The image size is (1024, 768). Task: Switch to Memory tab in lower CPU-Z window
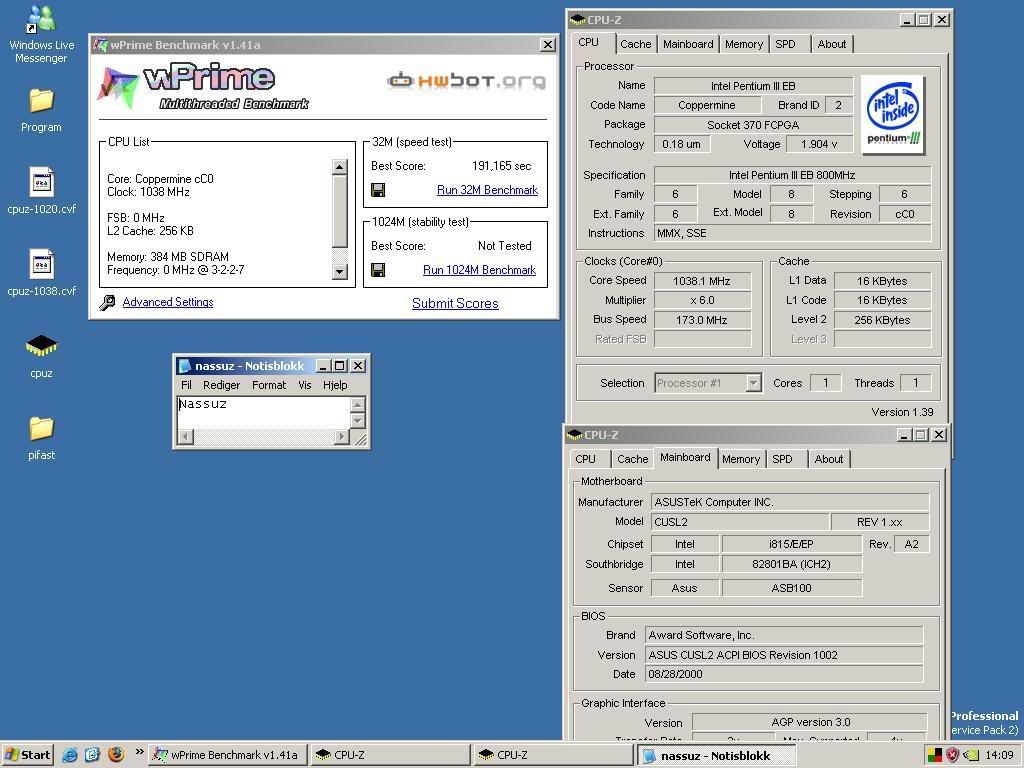pyautogui.click(x=741, y=459)
